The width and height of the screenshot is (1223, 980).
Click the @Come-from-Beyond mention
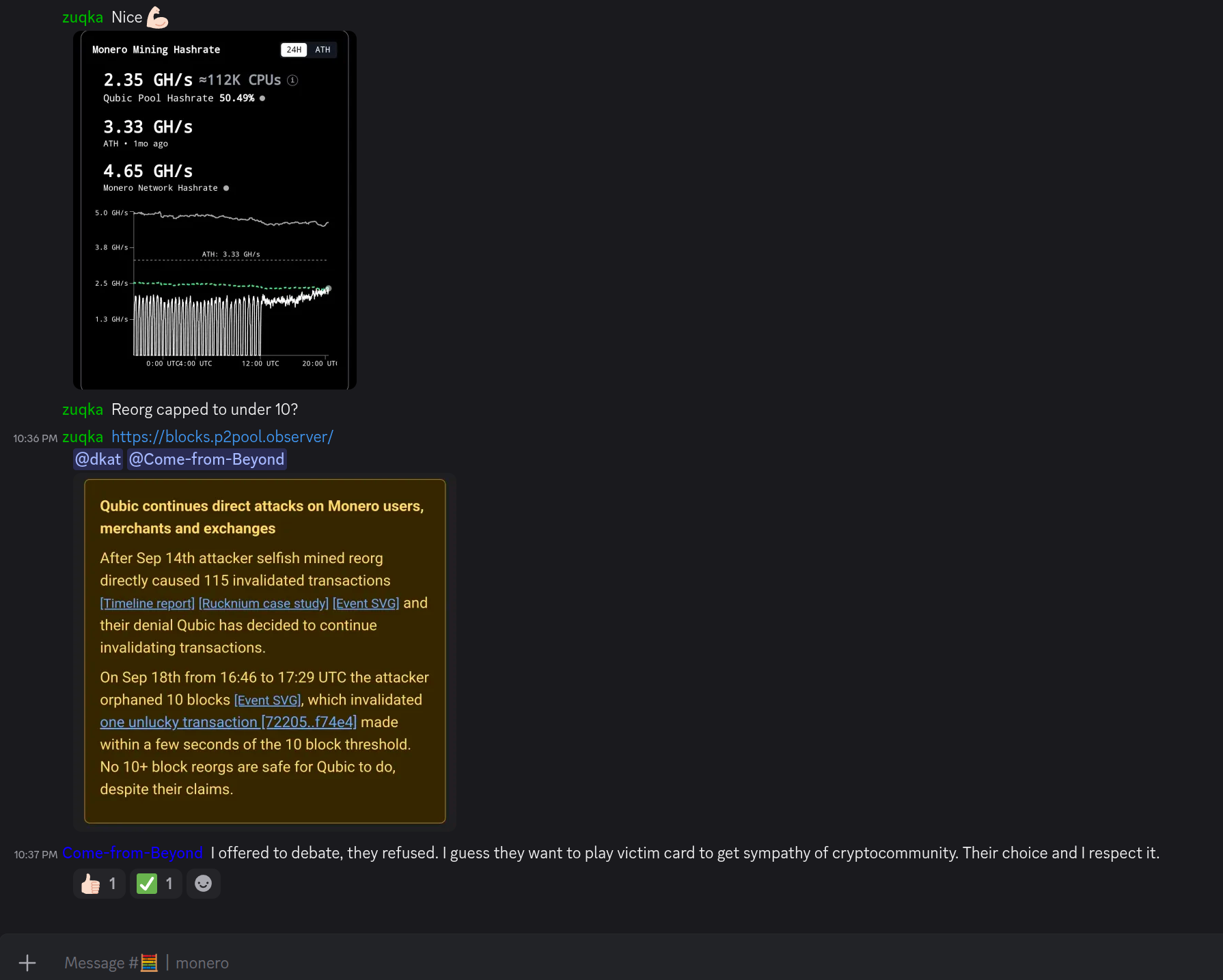point(206,459)
